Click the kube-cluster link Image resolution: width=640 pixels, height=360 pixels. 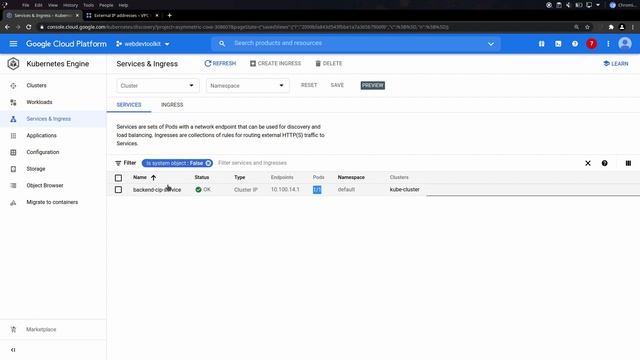pyautogui.click(x=404, y=189)
